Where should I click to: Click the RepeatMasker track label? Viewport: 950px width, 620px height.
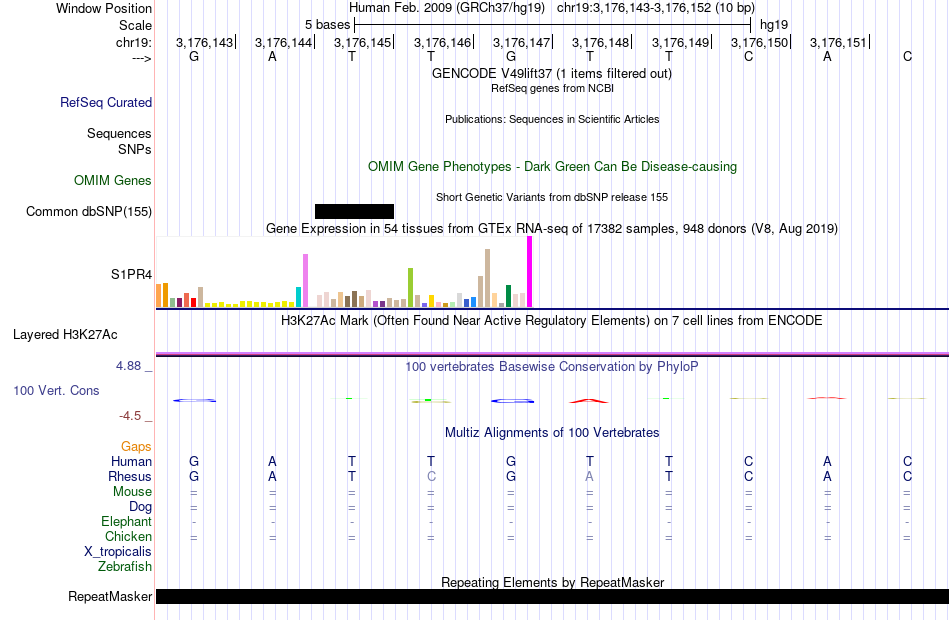[110, 596]
